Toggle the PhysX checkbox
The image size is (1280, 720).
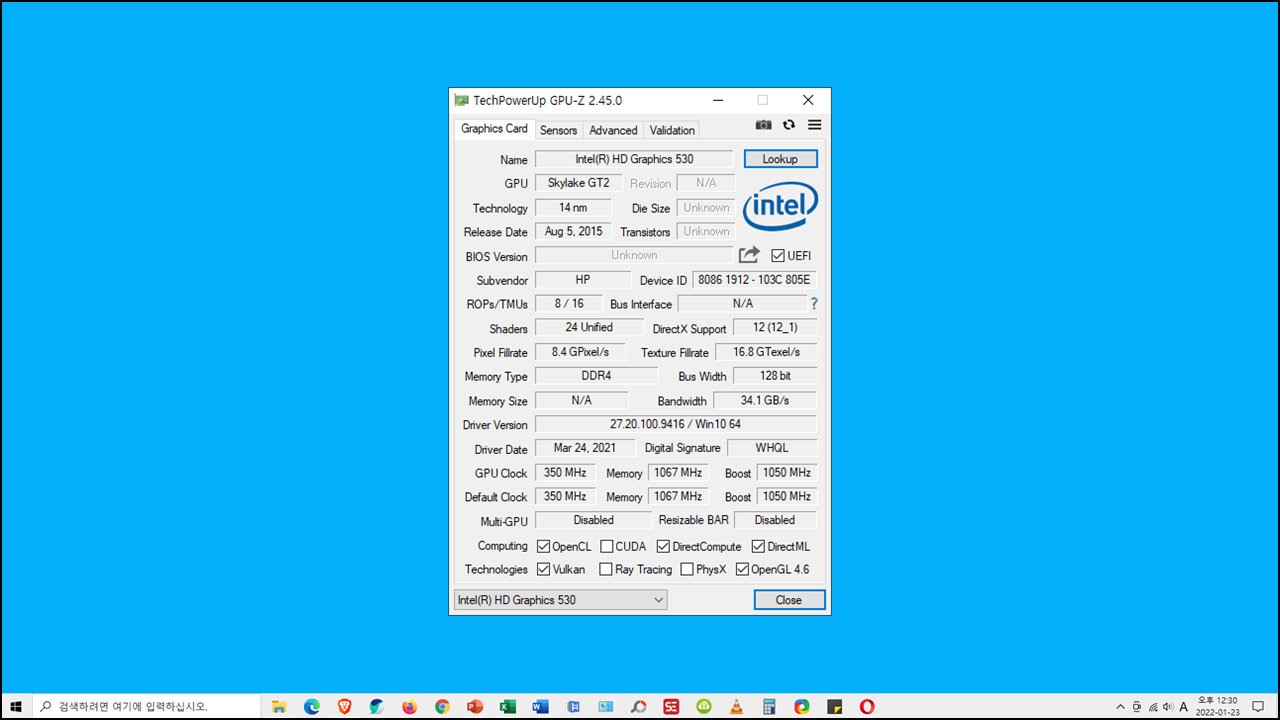tap(687, 569)
